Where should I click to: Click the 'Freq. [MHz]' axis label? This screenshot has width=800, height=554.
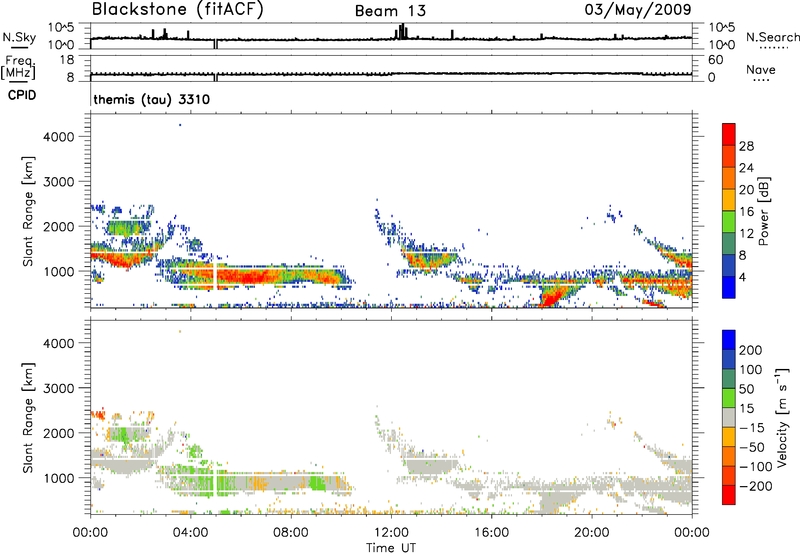click(18, 67)
